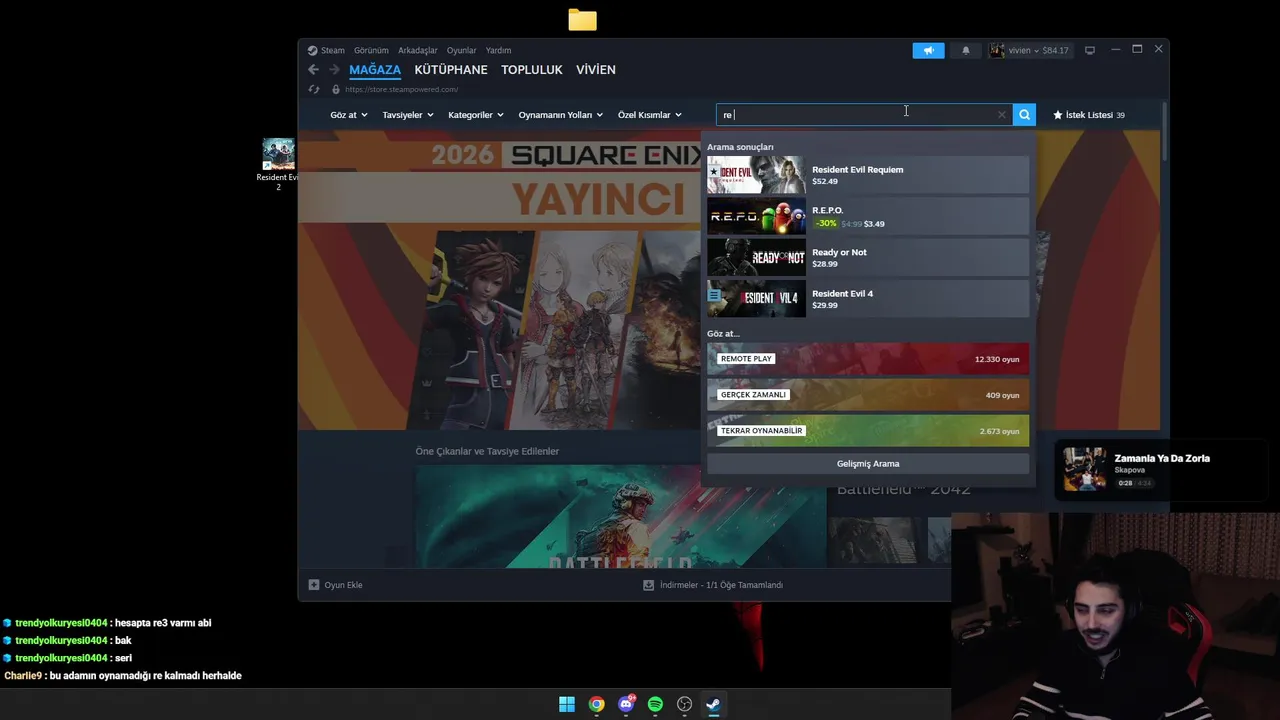Click into the store search field
The image size is (1280, 720).
click(x=864, y=115)
